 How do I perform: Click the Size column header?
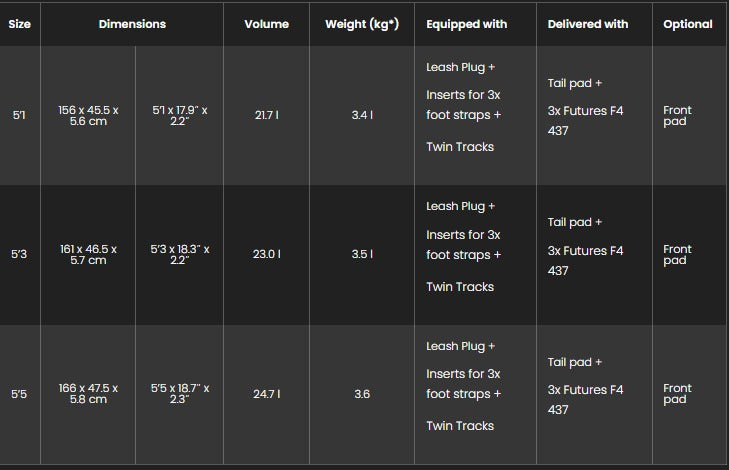pos(19,24)
